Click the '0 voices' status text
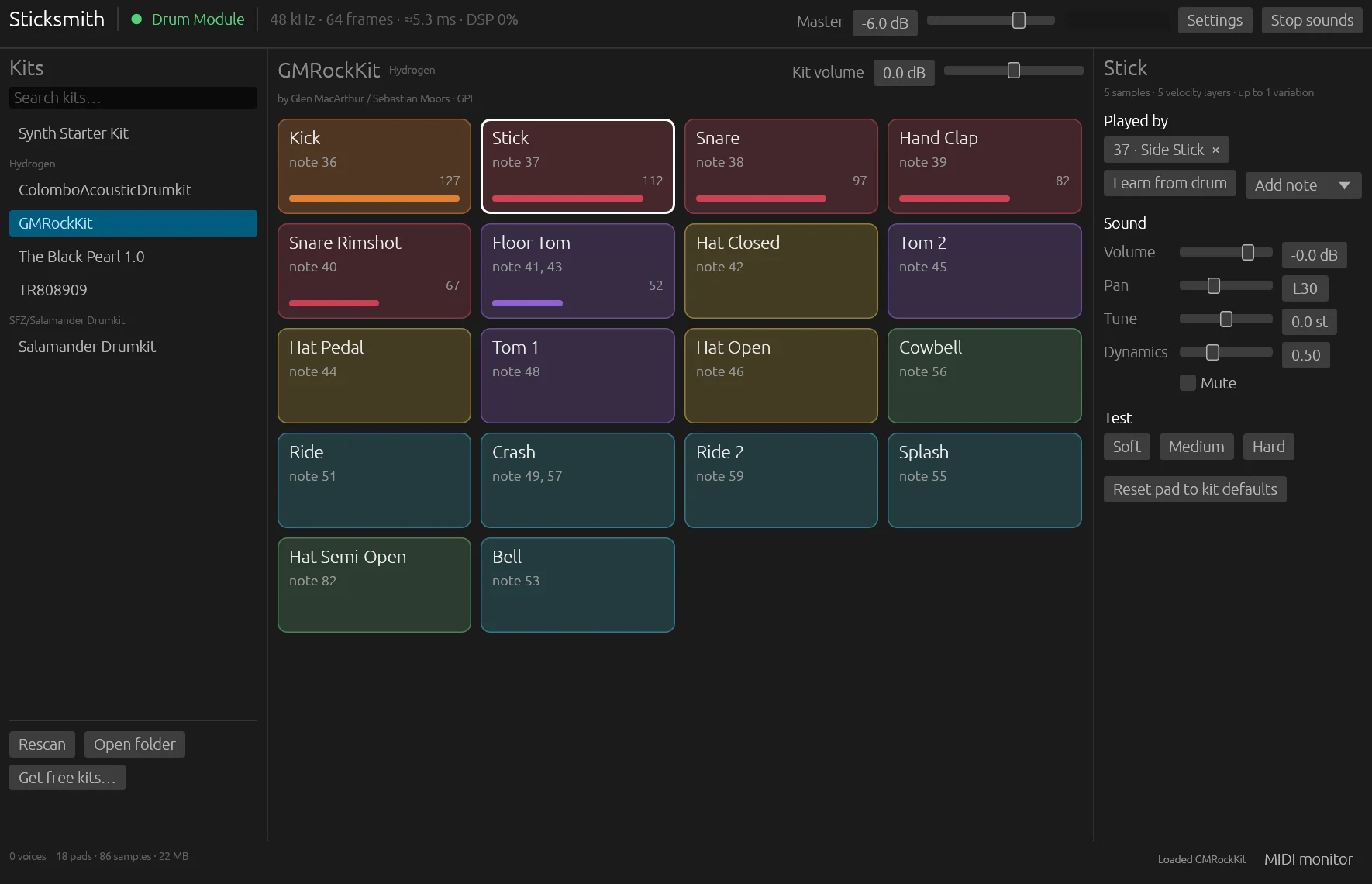Image resolution: width=1372 pixels, height=884 pixels. [28, 856]
